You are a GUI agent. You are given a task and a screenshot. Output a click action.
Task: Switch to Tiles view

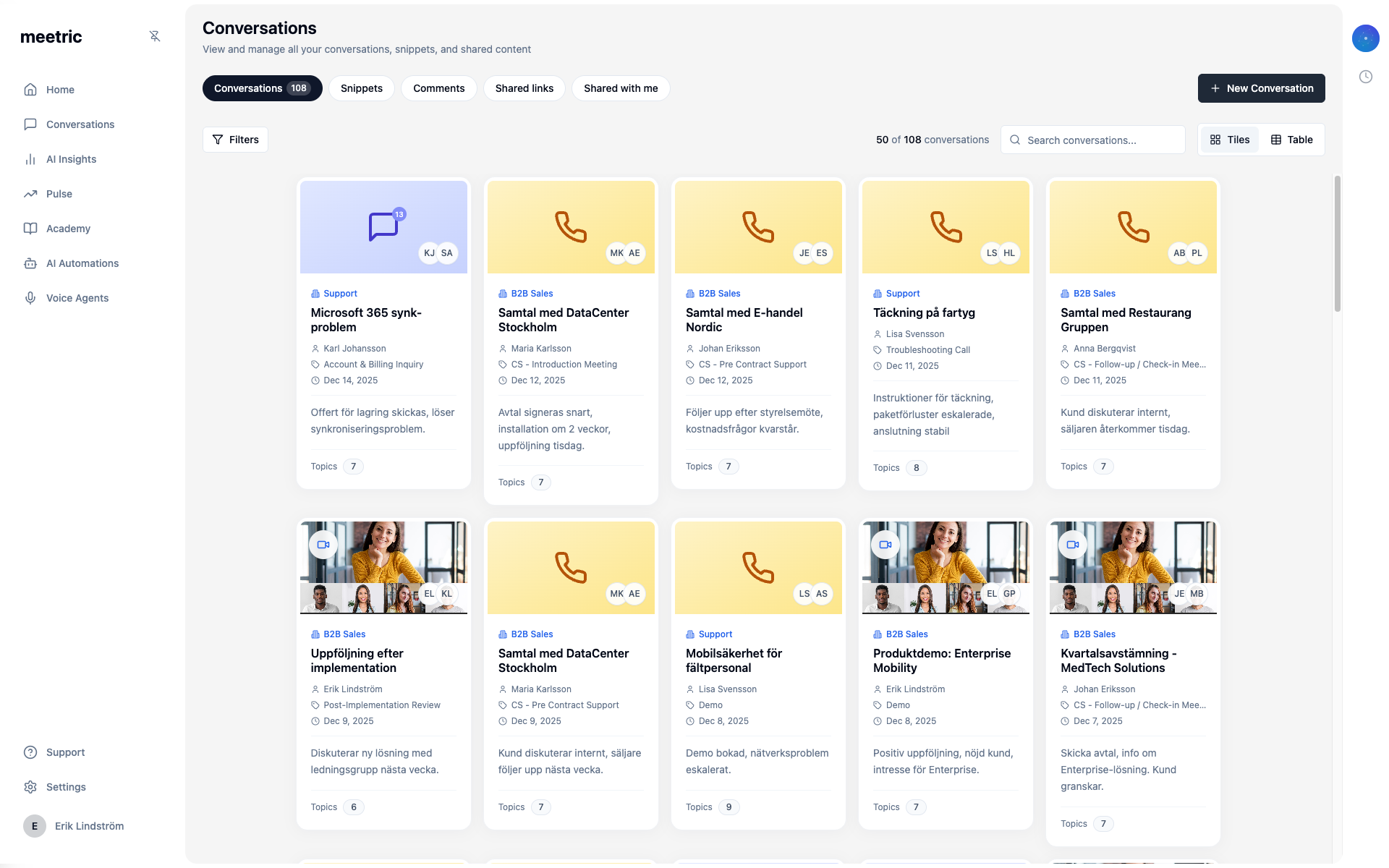(1230, 140)
